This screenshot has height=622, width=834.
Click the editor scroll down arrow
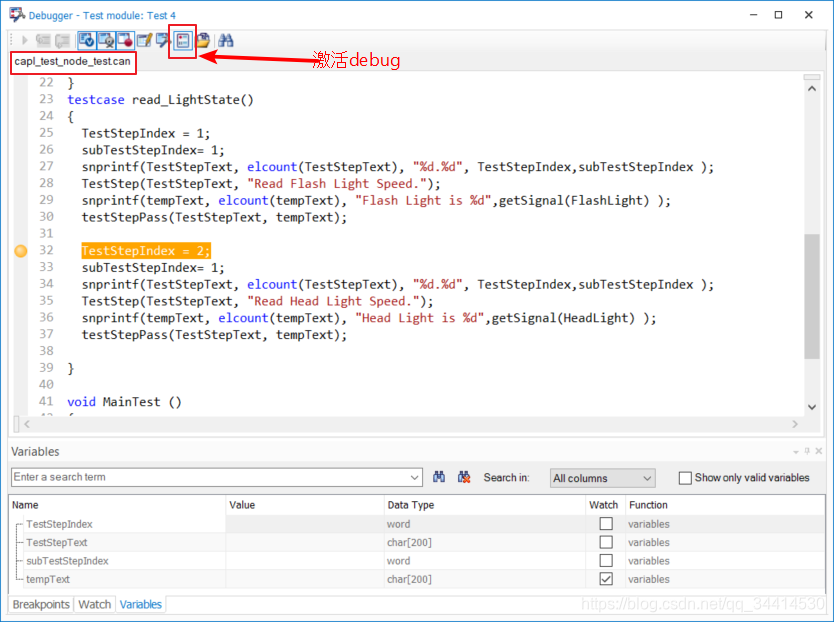[812, 407]
